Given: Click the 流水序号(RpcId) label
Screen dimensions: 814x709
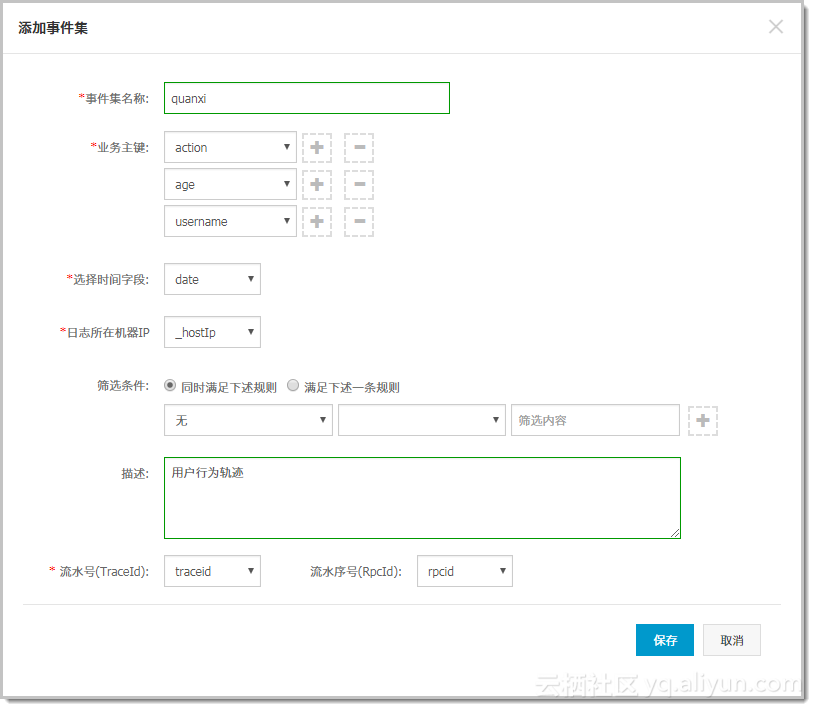Looking at the screenshot, I should click(356, 571).
